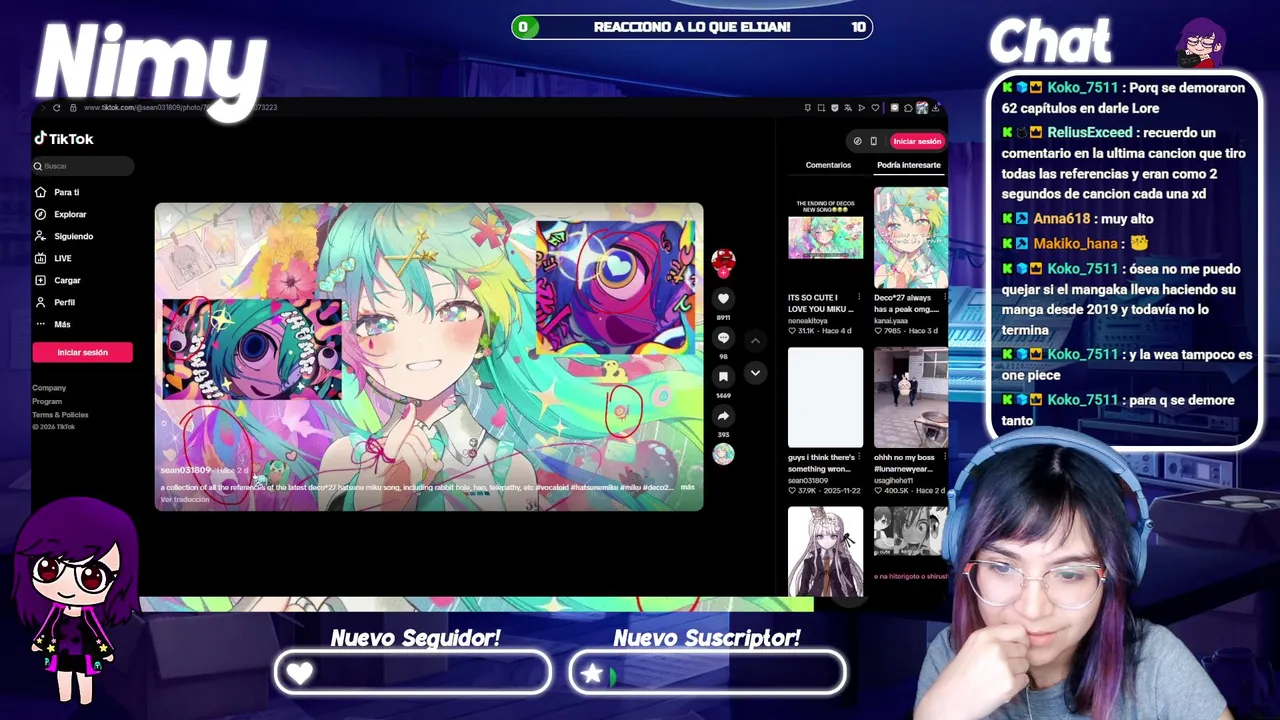This screenshot has width=1280, height=720.
Task: Click the neneakitoya author name
Action: tap(808, 321)
